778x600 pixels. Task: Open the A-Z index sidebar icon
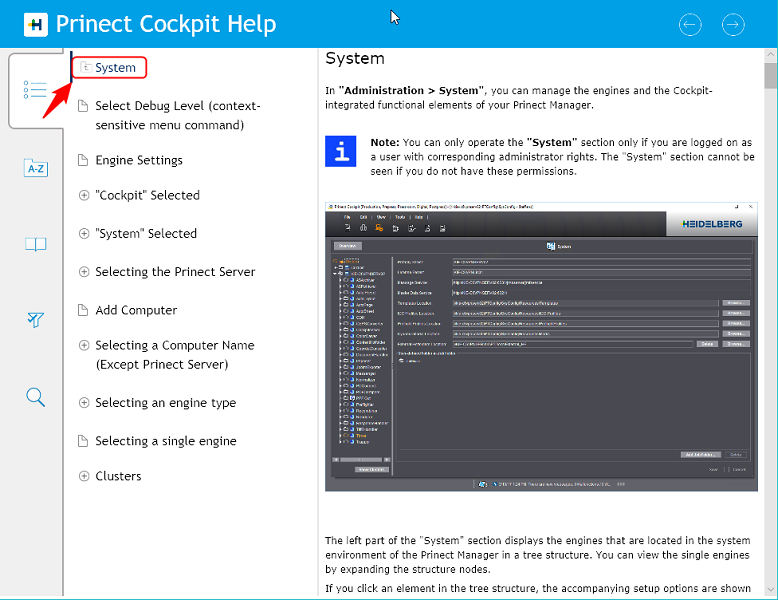coord(35,168)
